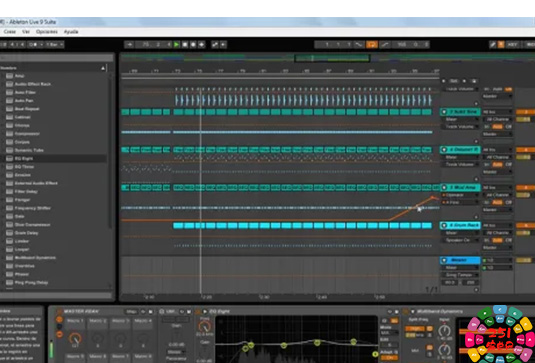Open Sub Sine track All Ins input dropdown
Screen dimensions: 535x363
click(x=497, y=112)
